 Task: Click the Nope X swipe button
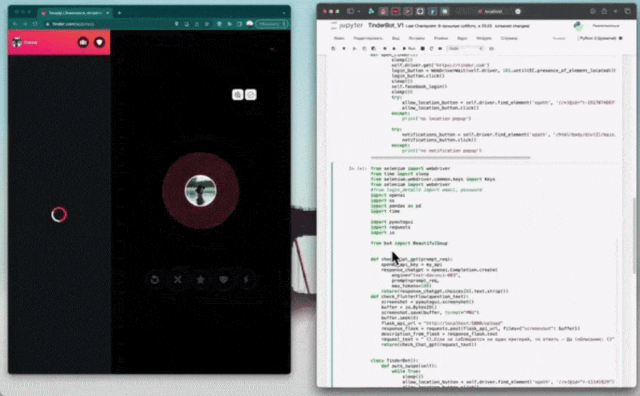click(178, 280)
